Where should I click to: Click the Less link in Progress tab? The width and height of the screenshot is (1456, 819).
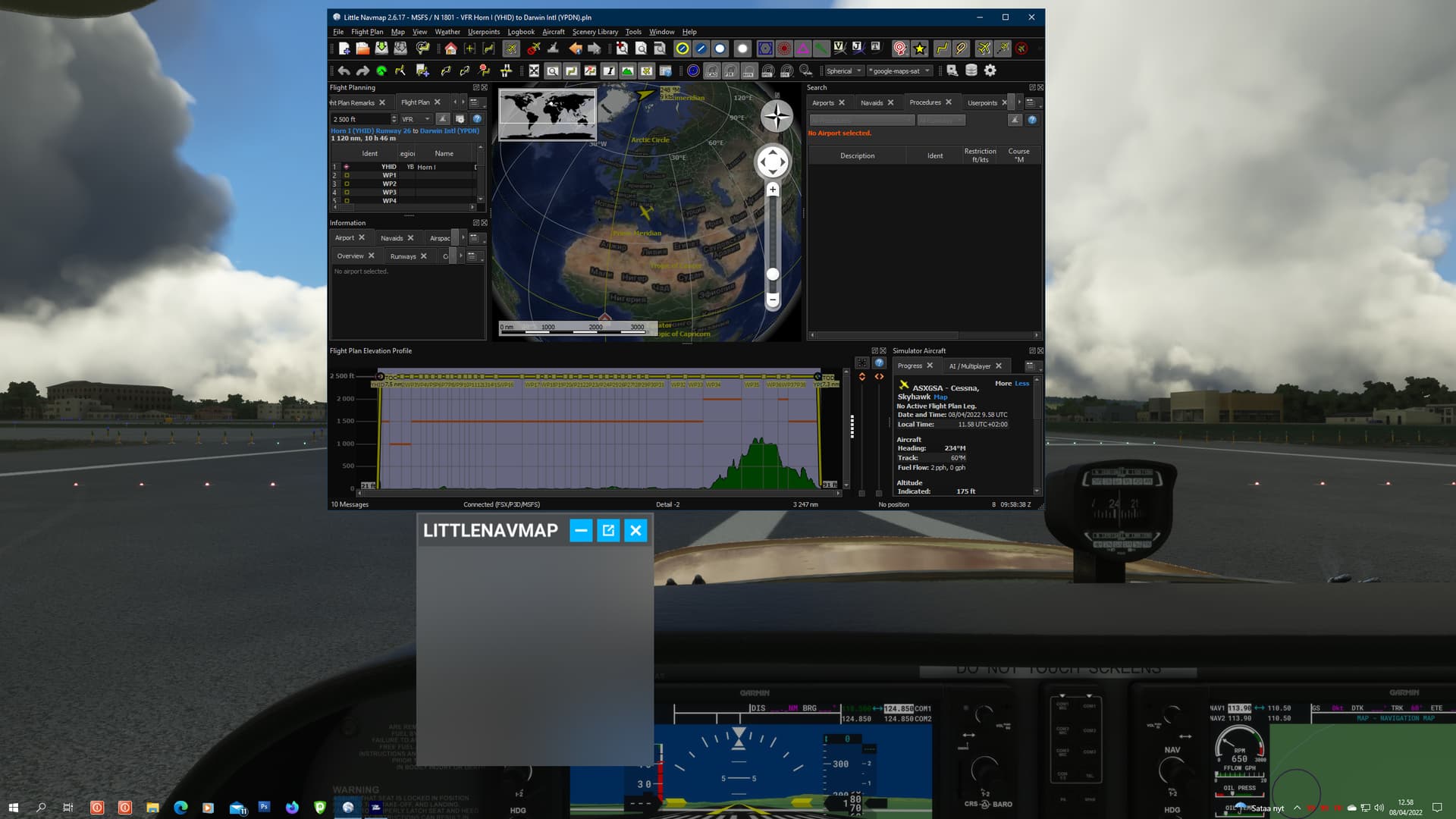(x=1022, y=384)
